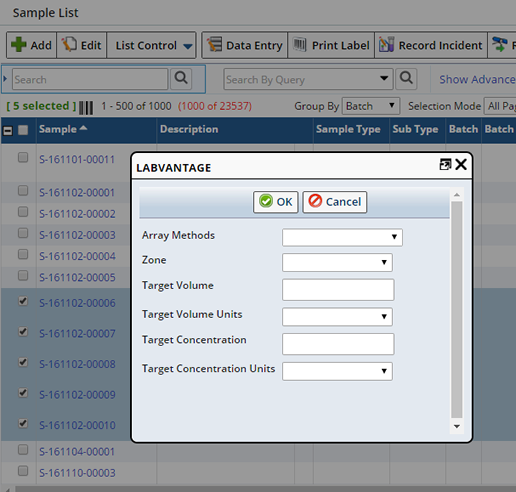Click the Print Label barcode icon
Viewport: 516px width, 492px height.
pyautogui.click(x=299, y=44)
